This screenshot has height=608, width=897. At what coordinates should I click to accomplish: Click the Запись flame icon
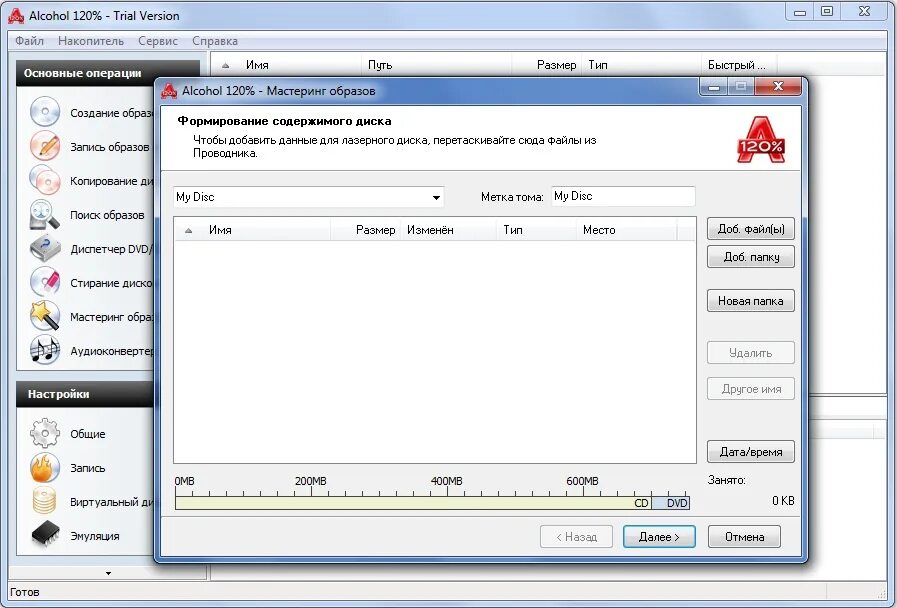[x=45, y=467]
